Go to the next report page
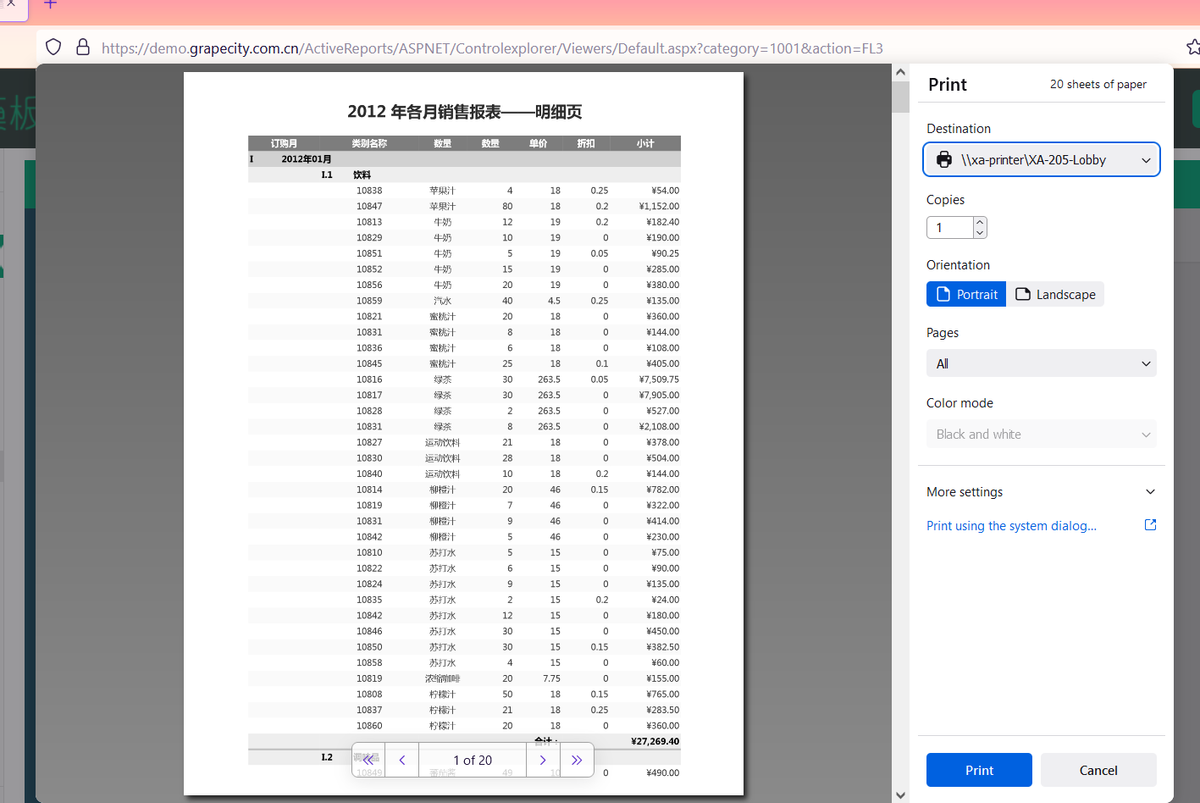This screenshot has height=803, width=1200. click(x=543, y=760)
